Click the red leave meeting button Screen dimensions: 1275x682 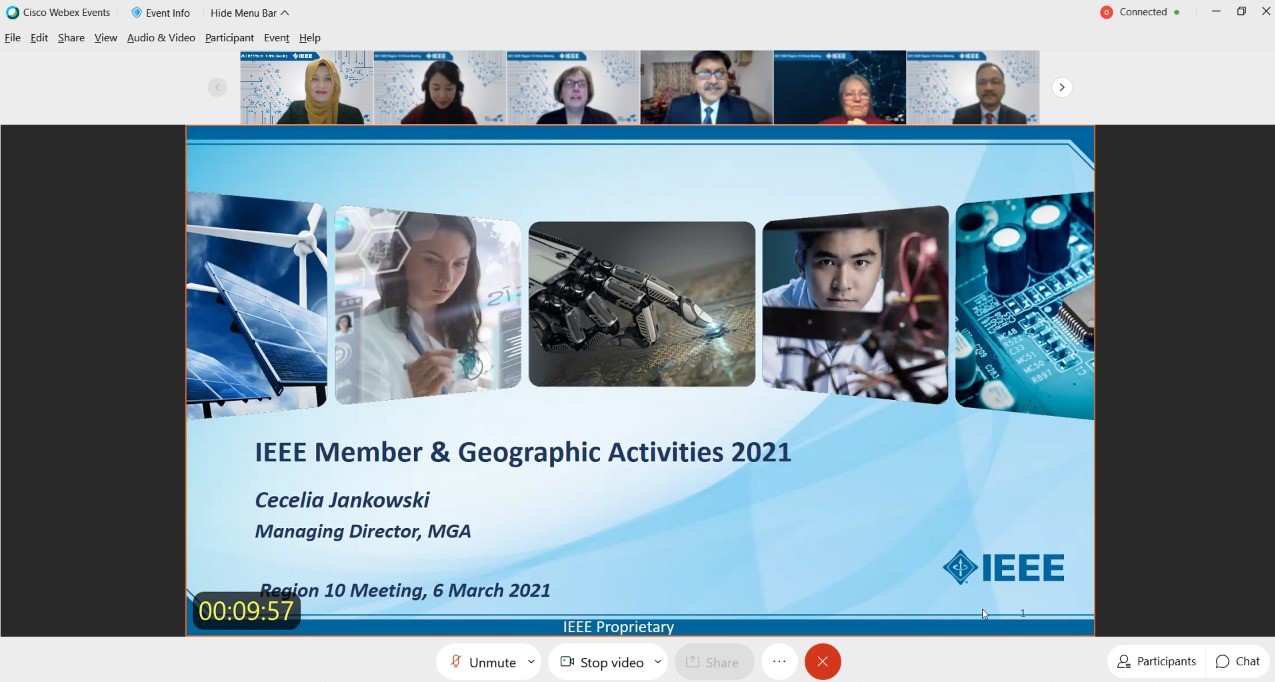click(823, 662)
